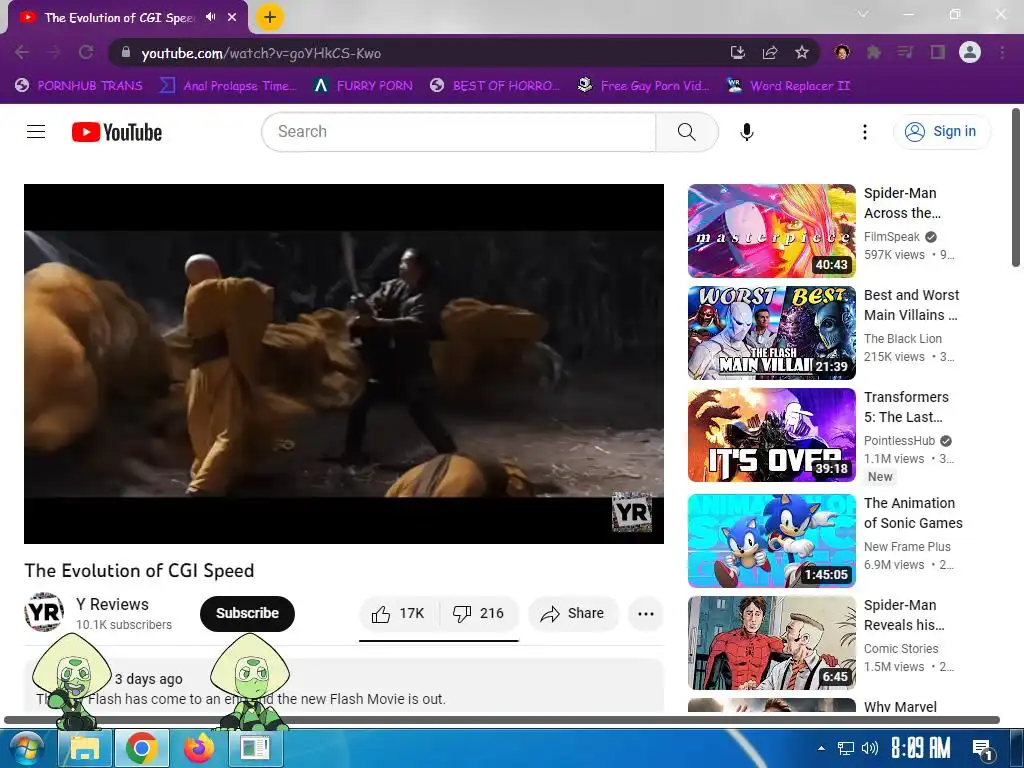Open Spider-Man Across the... thumbnail
Image resolution: width=1024 pixels, height=768 pixels.
pyautogui.click(x=771, y=231)
